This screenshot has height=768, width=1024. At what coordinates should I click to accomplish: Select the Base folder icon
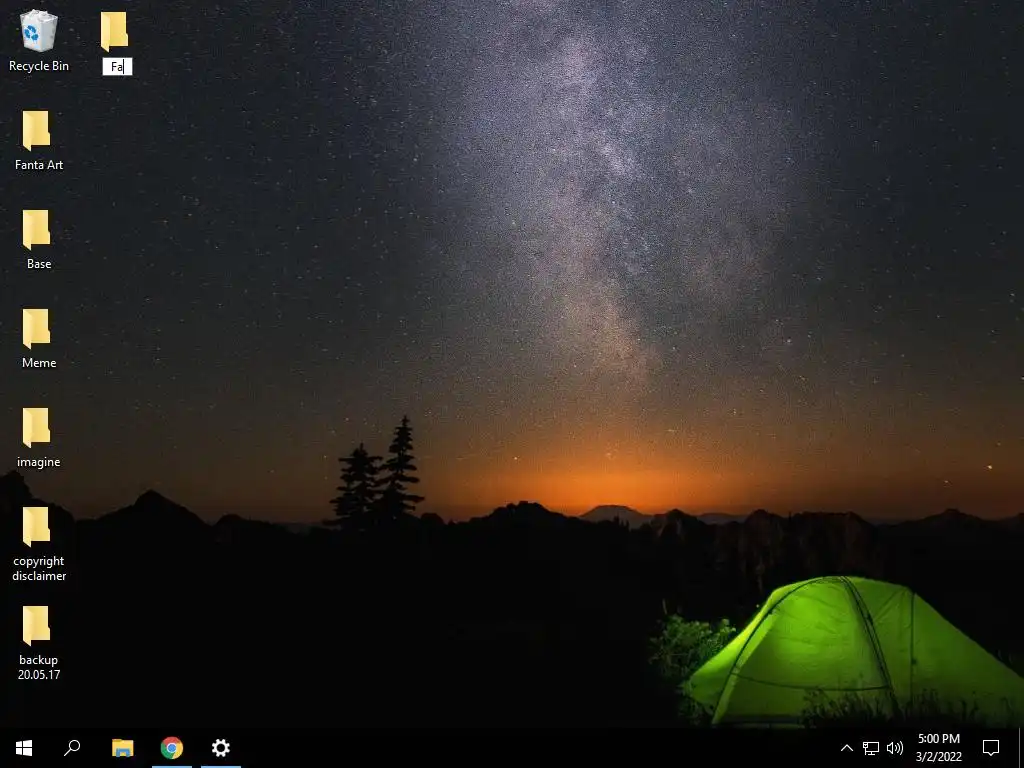point(37,230)
